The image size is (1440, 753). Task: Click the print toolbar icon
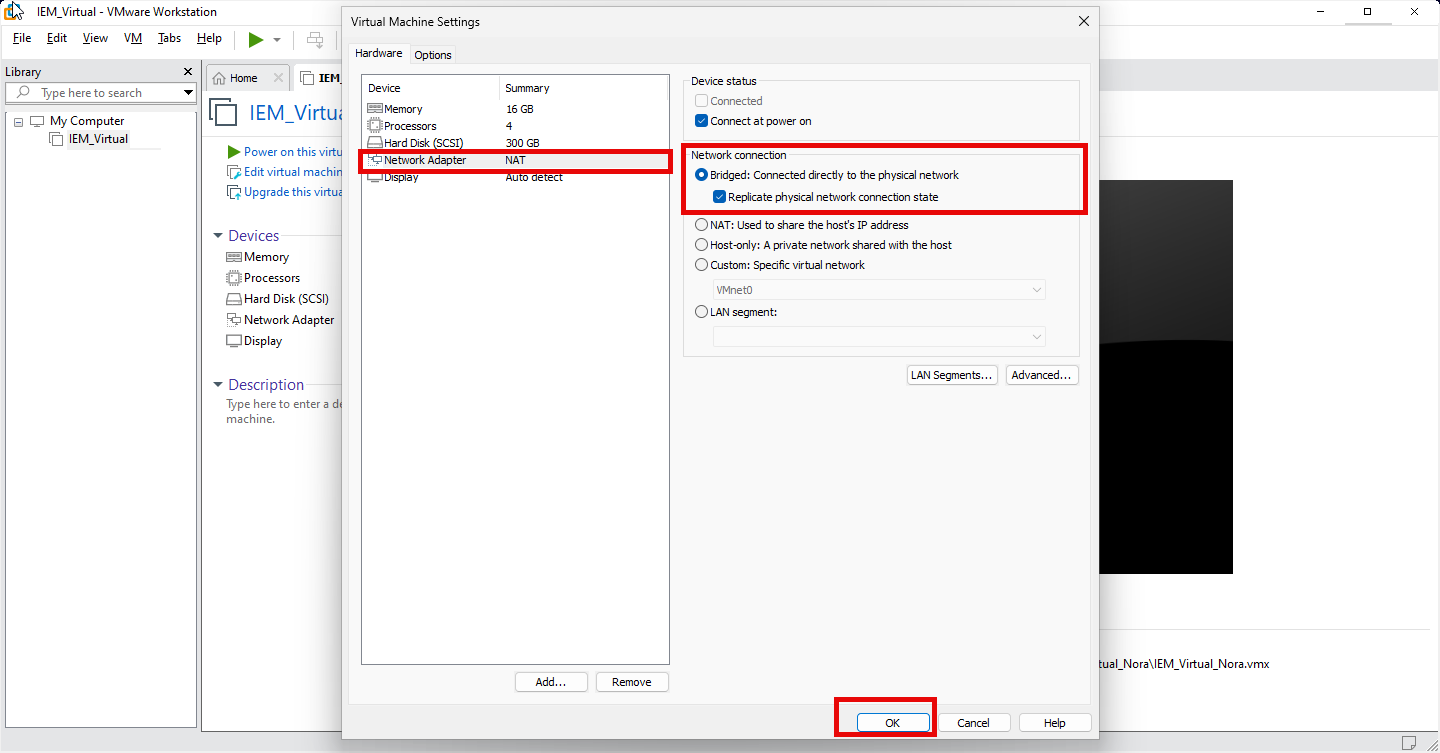(314, 38)
